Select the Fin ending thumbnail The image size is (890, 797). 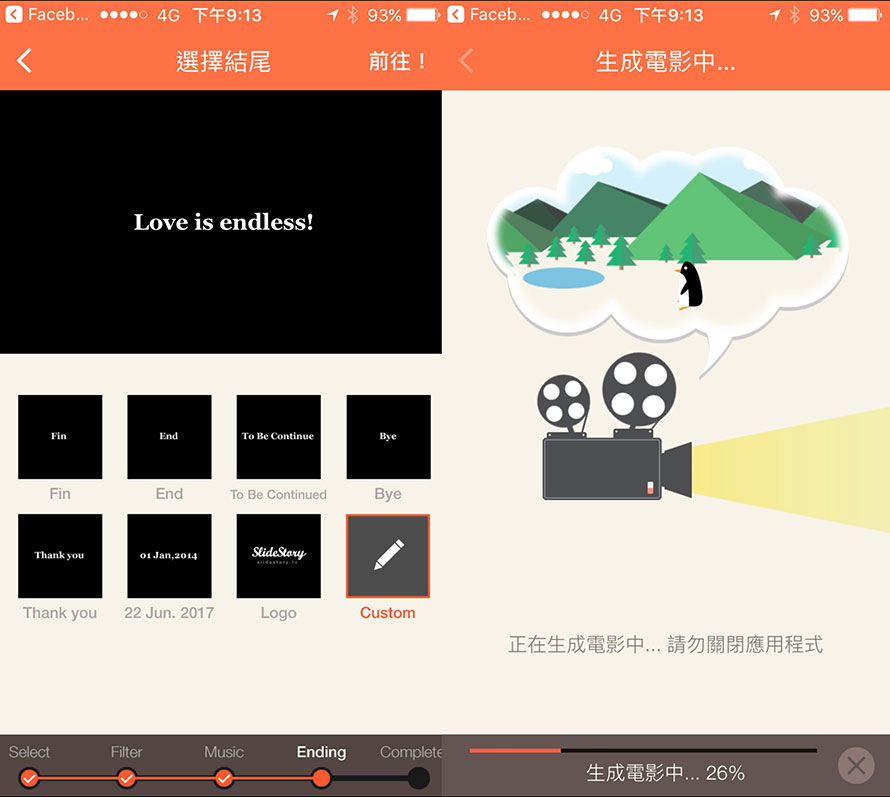click(60, 437)
